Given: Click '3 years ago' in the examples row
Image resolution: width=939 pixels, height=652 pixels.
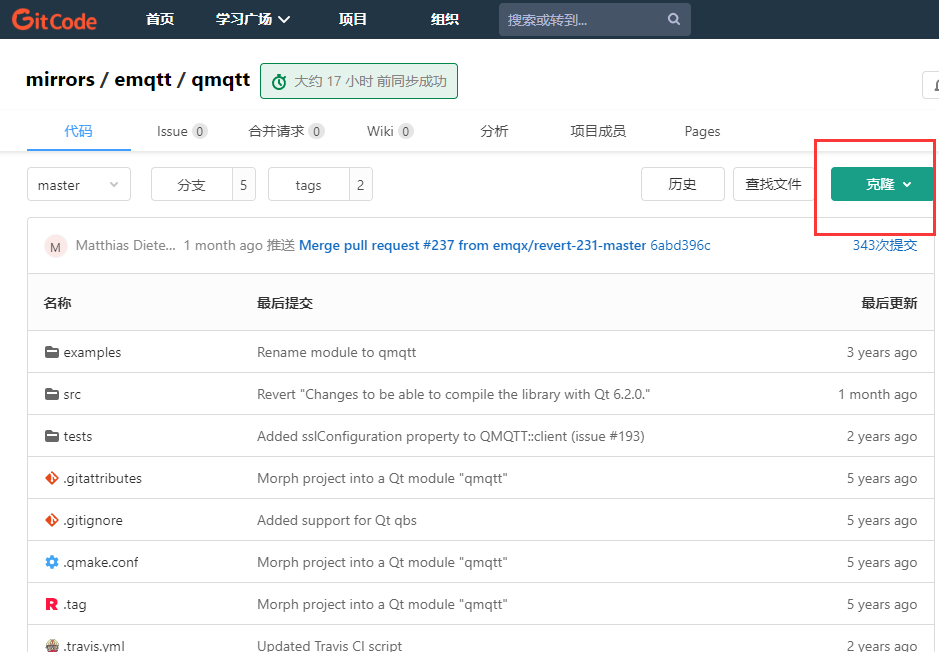Looking at the screenshot, I should coord(882,352).
